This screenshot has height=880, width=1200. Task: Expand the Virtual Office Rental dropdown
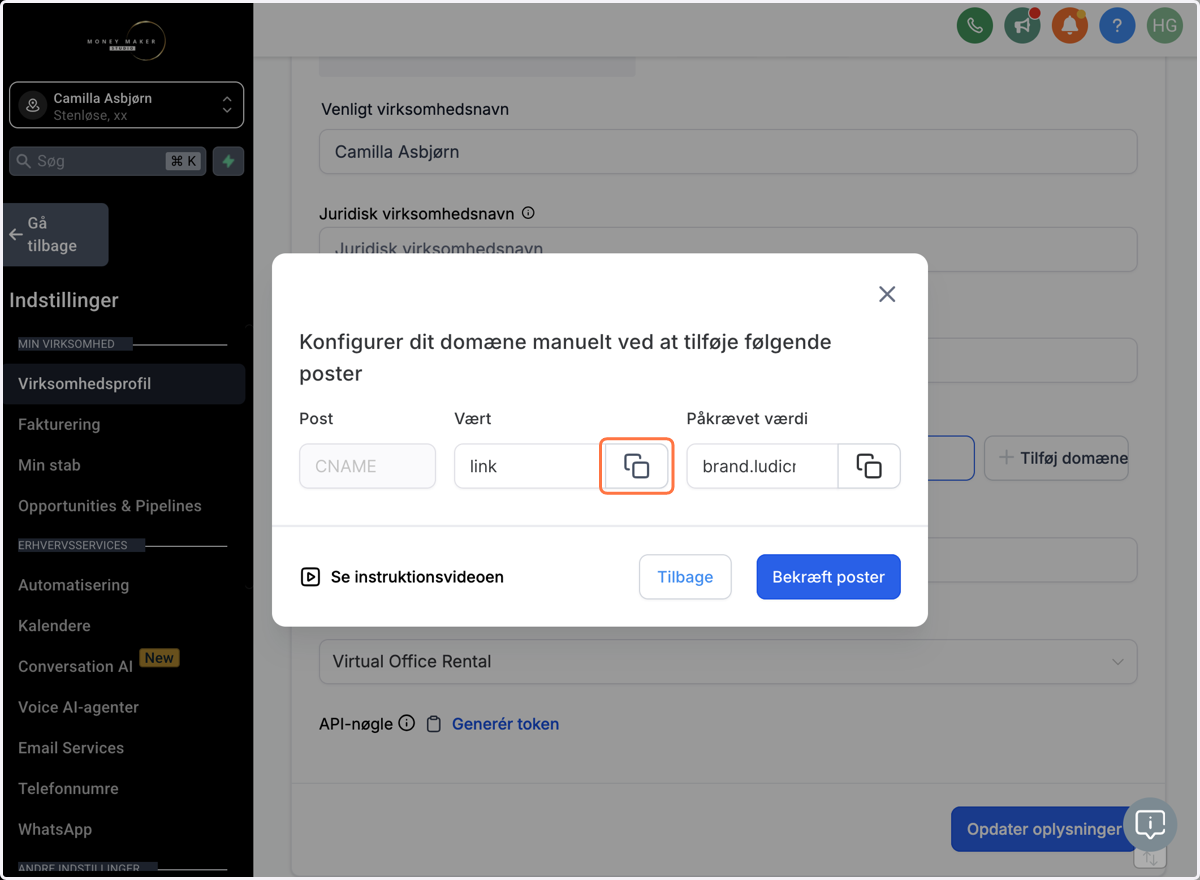(728, 662)
